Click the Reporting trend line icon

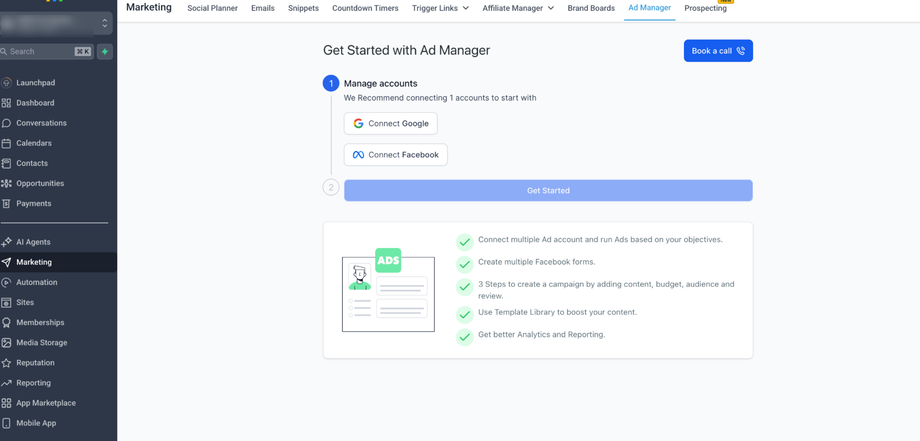point(6,383)
